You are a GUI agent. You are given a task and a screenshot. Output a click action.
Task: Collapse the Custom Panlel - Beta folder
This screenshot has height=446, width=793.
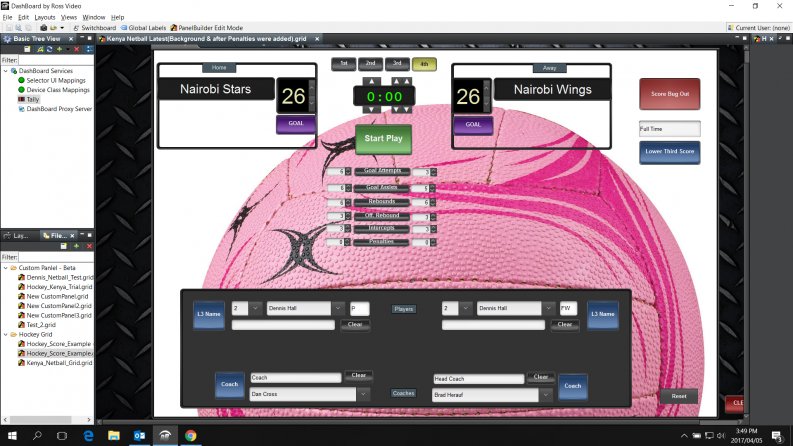pyautogui.click(x=6, y=268)
